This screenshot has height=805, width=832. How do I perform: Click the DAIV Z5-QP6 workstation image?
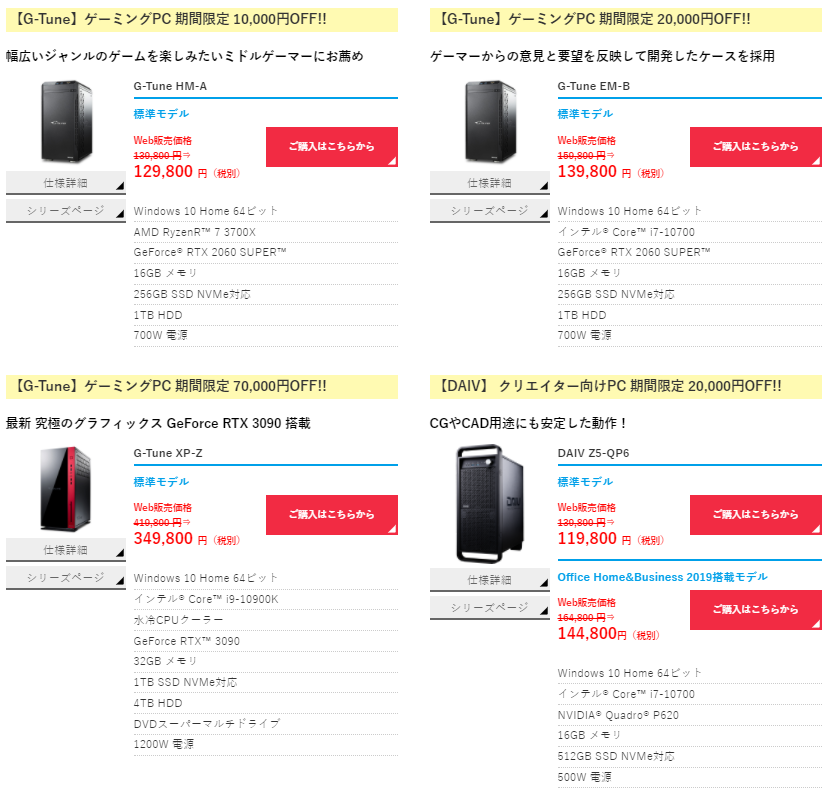pos(490,504)
